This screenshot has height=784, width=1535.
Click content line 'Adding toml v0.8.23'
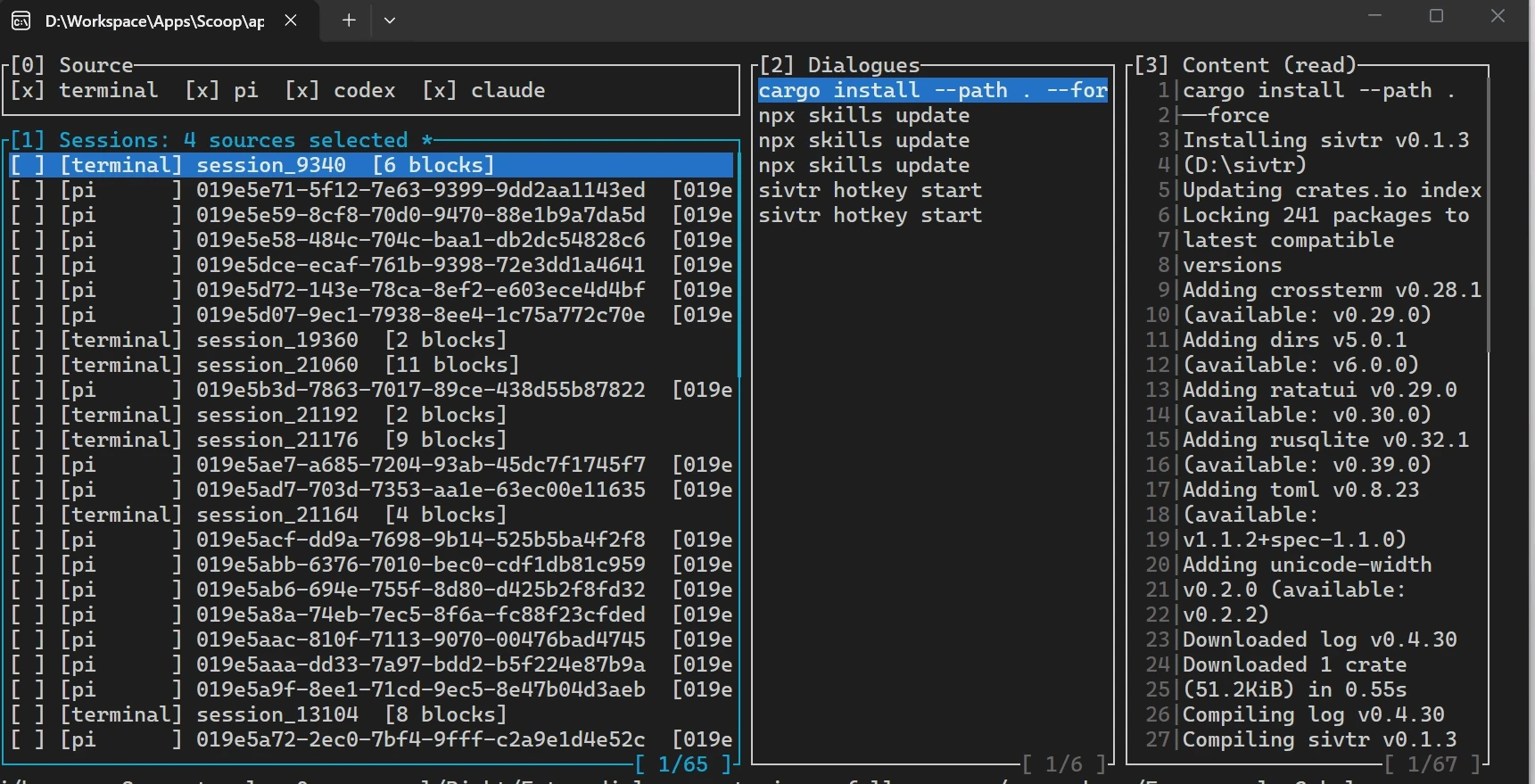[1300, 490]
